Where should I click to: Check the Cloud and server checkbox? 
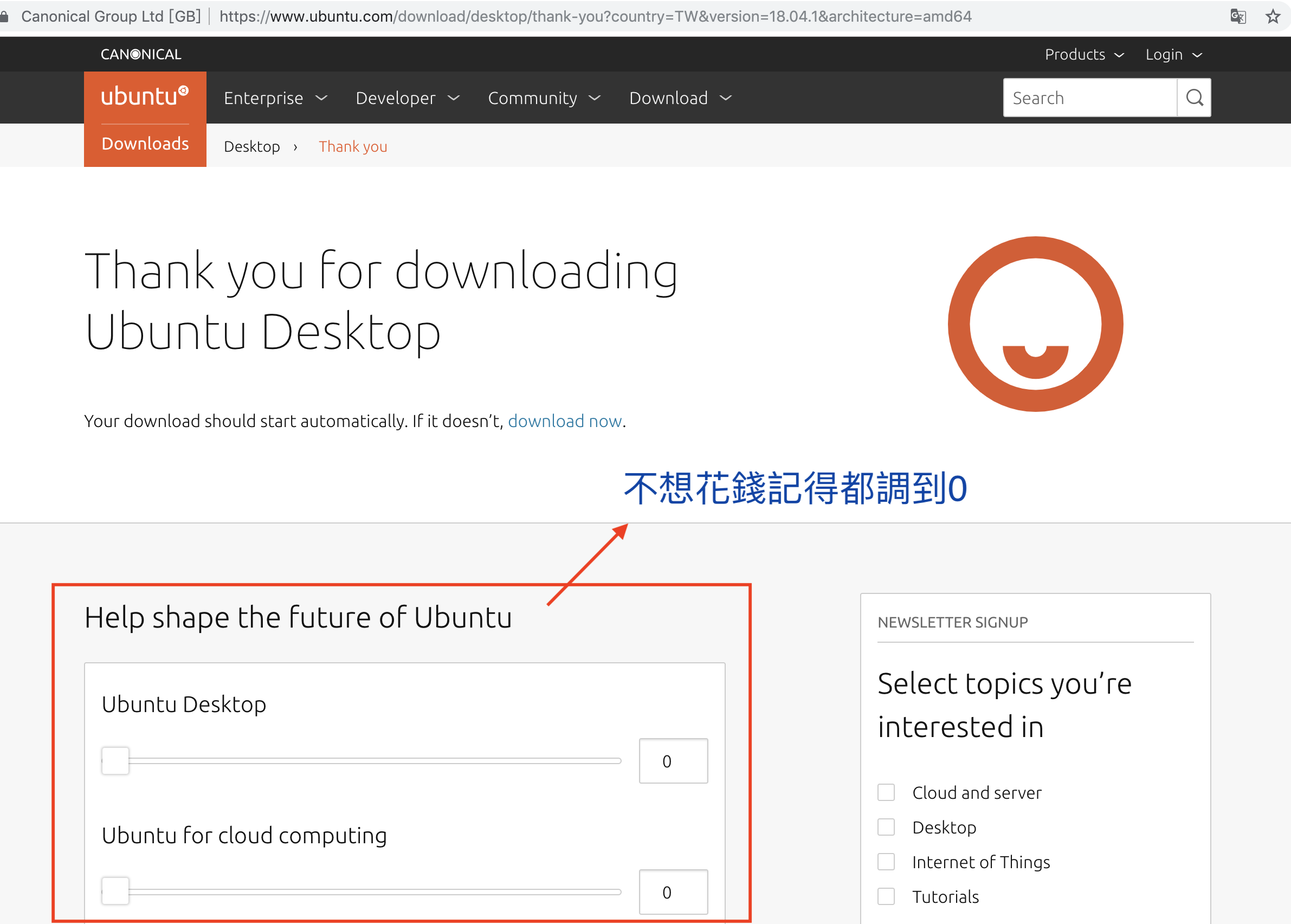[886, 792]
